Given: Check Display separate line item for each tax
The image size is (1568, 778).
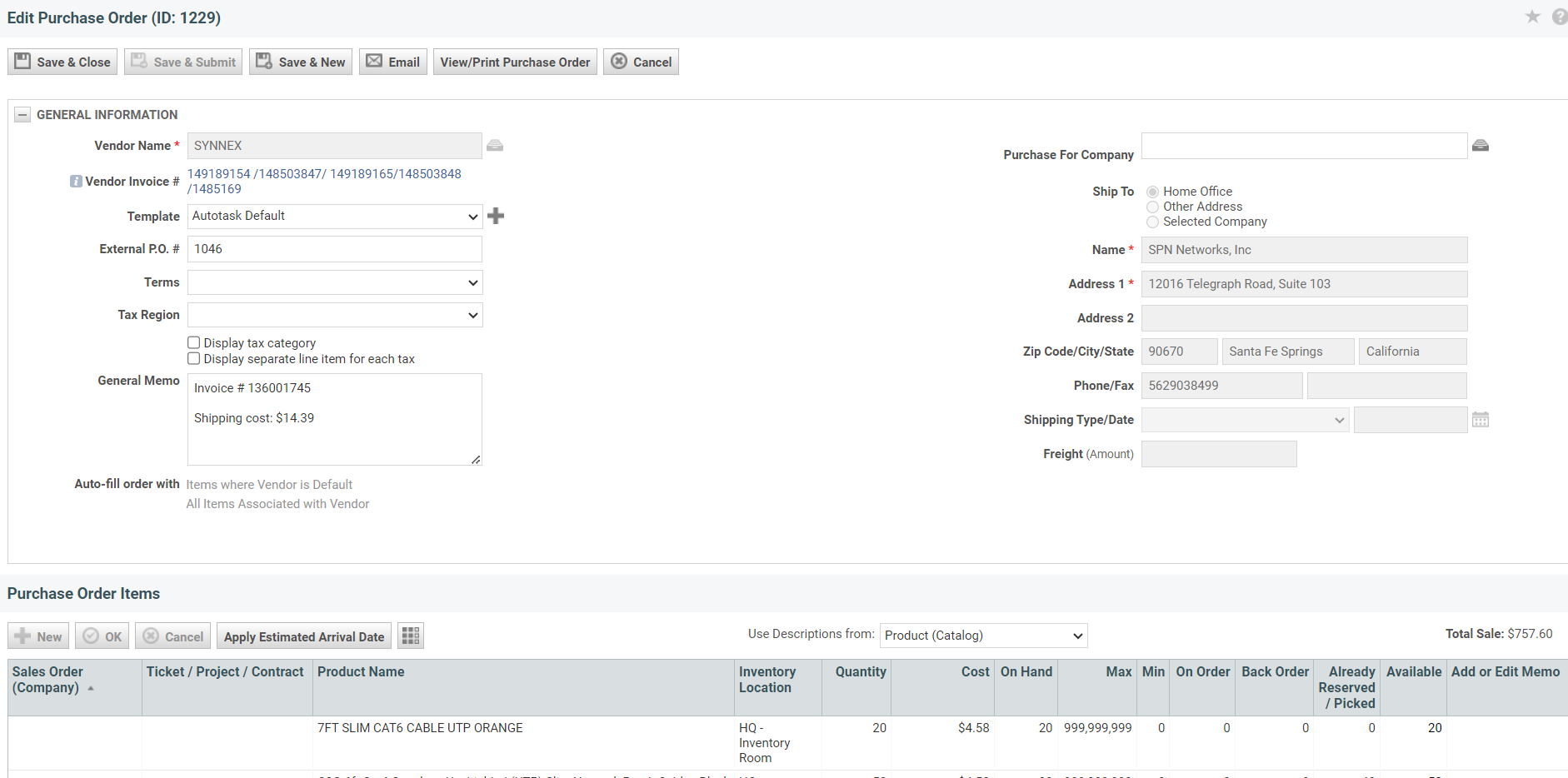Looking at the screenshot, I should click(x=194, y=358).
